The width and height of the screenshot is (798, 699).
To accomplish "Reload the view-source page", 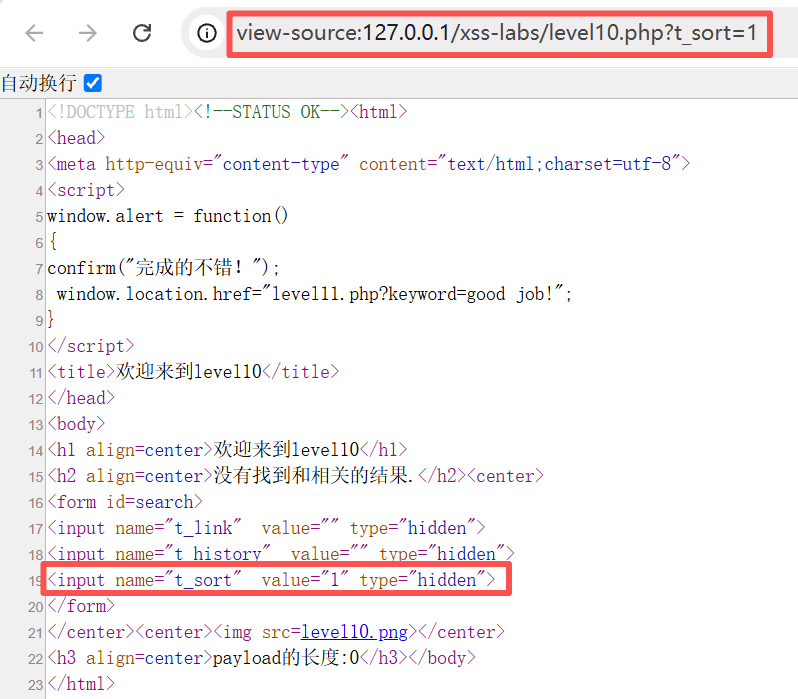I will point(142,33).
